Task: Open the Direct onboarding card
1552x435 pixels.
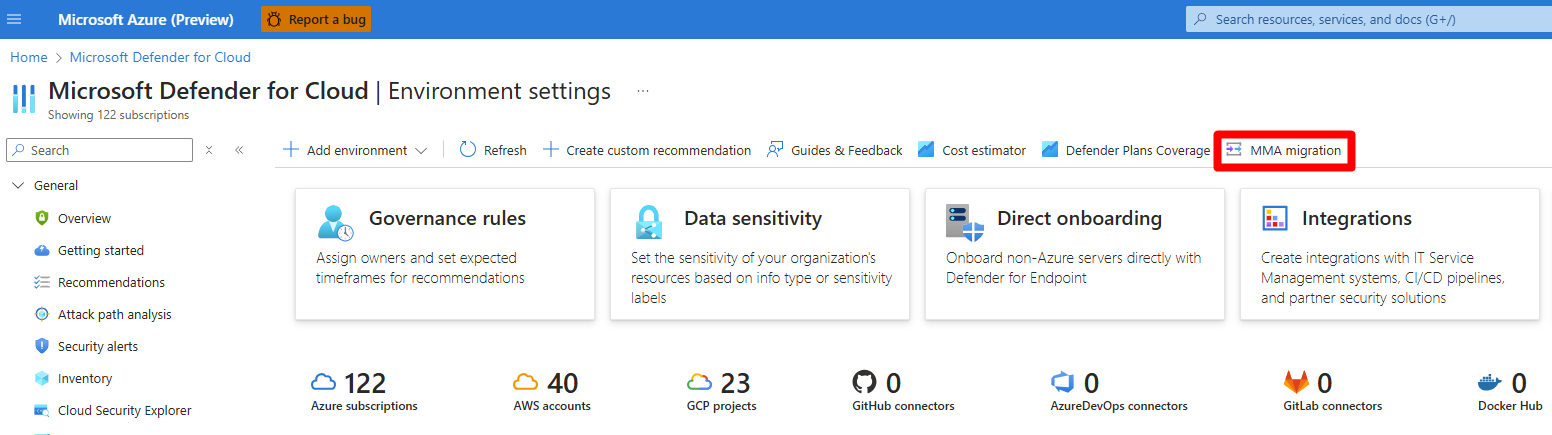Action: click(1074, 254)
